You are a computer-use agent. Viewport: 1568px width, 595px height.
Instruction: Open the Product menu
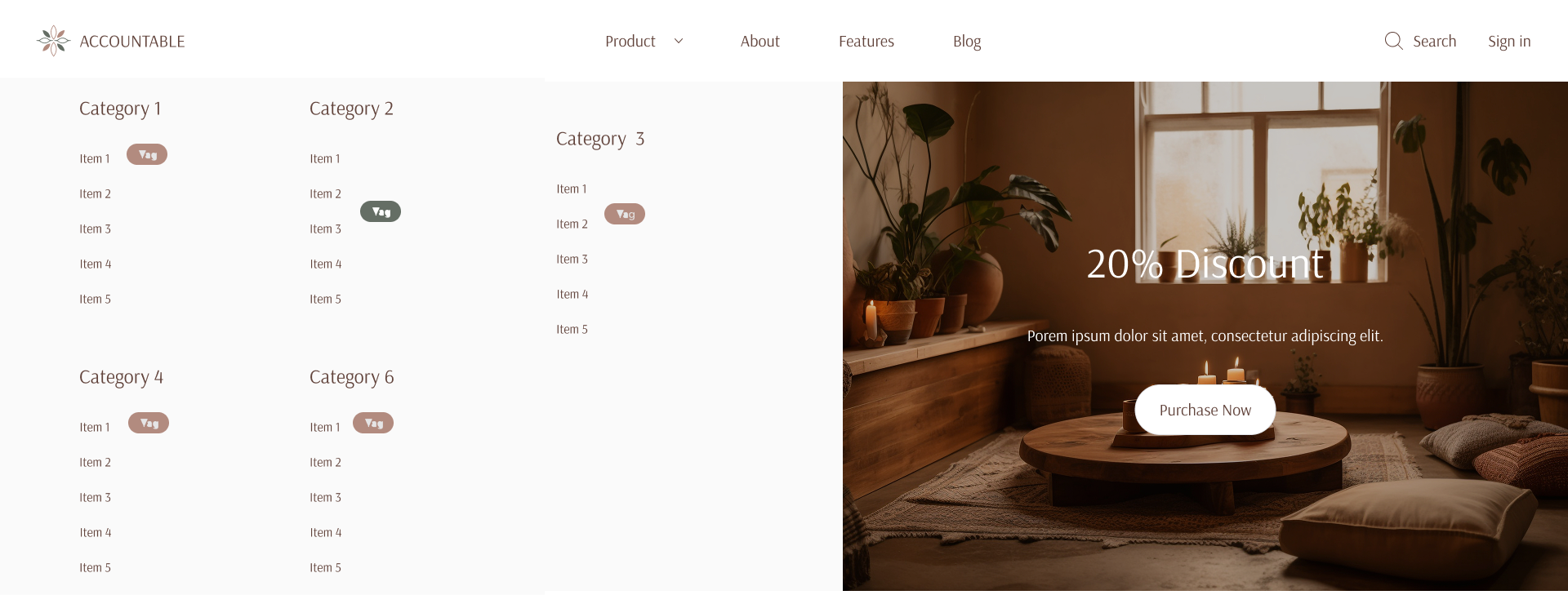point(630,41)
